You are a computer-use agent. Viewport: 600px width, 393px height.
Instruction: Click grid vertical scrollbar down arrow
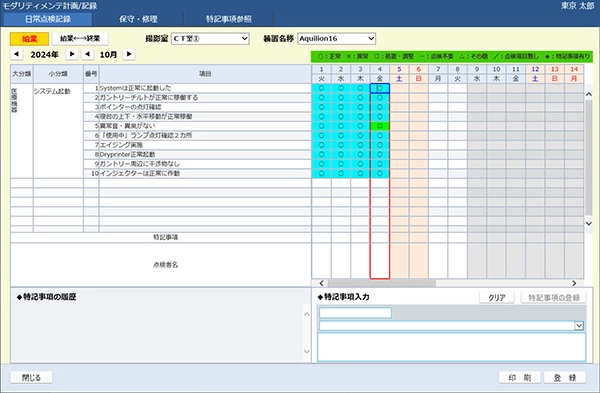click(x=589, y=223)
